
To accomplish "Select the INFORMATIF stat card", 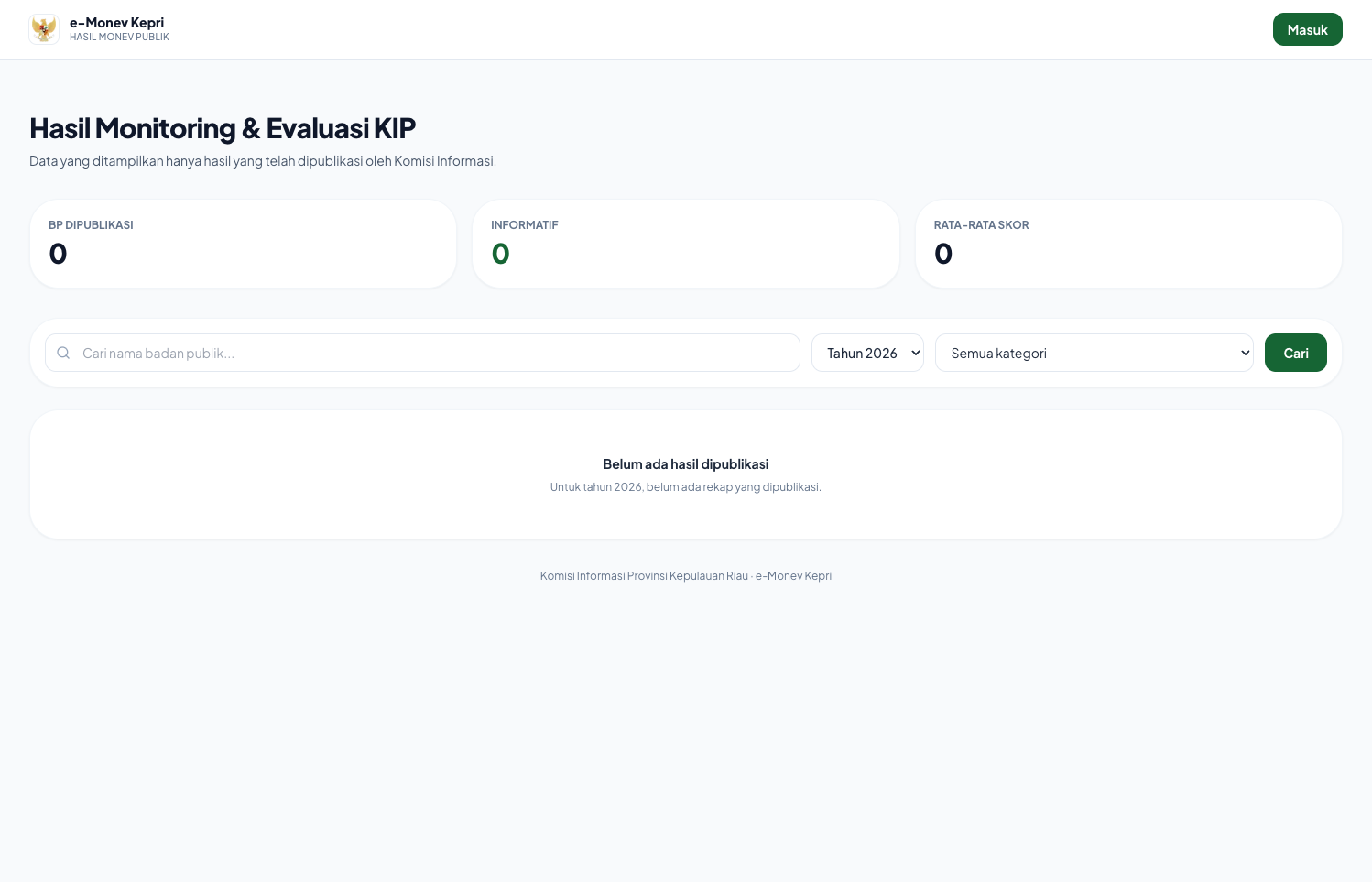I will pos(686,244).
